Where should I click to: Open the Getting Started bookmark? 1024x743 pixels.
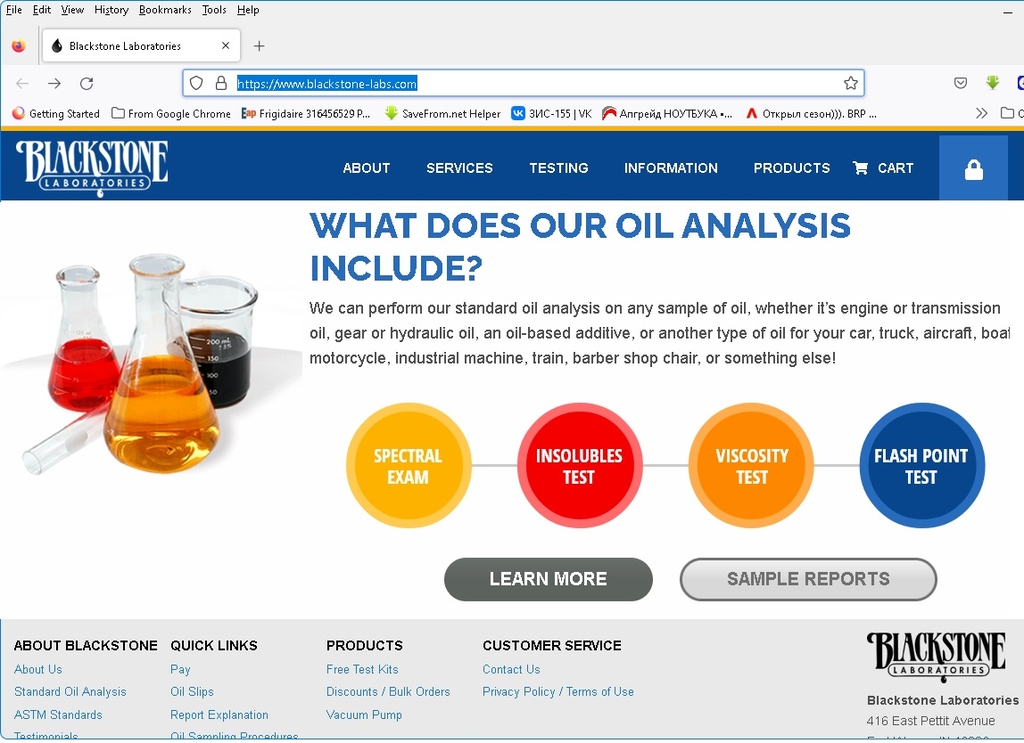(x=56, y=114)
